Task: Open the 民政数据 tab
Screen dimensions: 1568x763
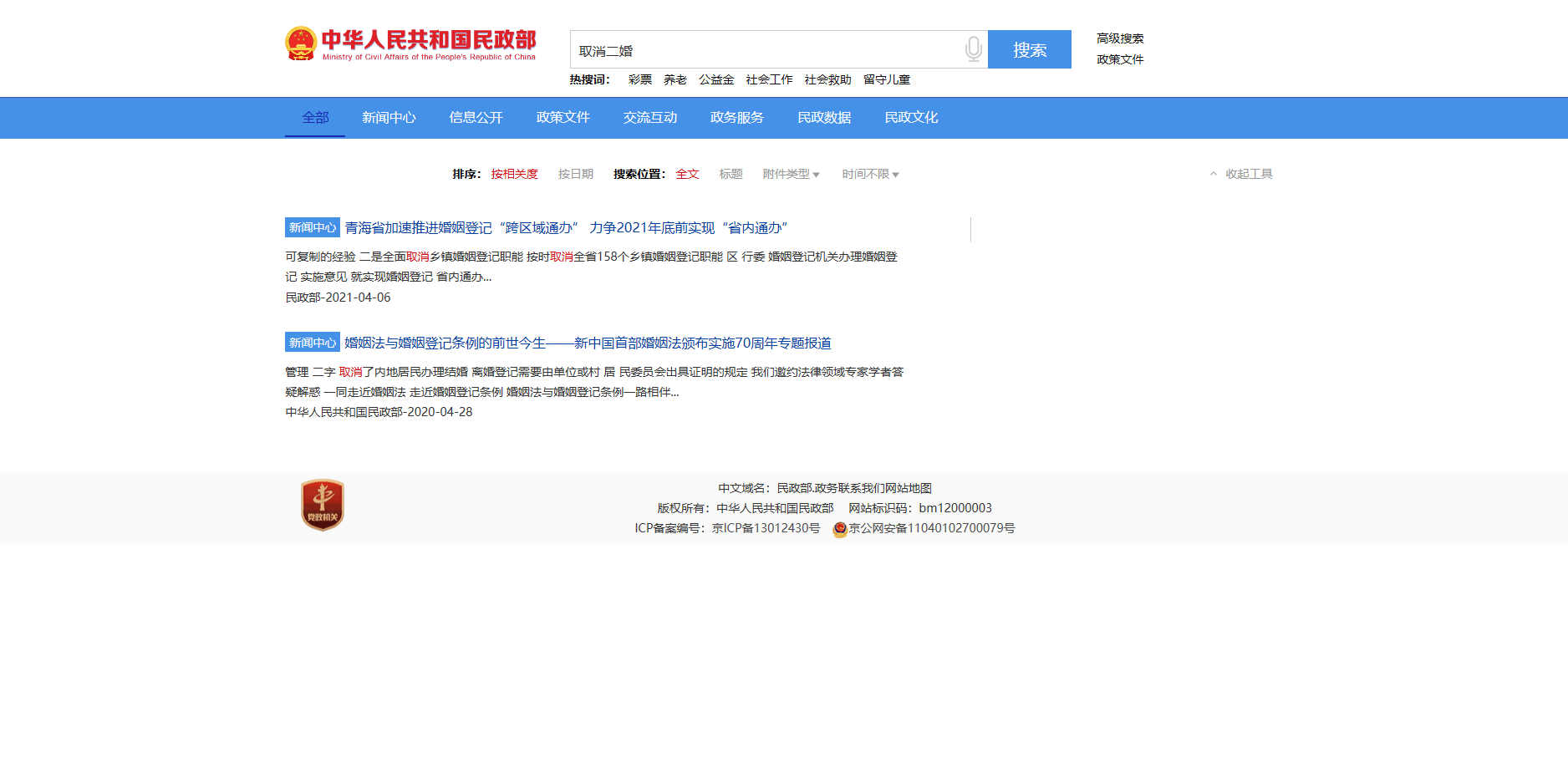Action: point(823,118)
